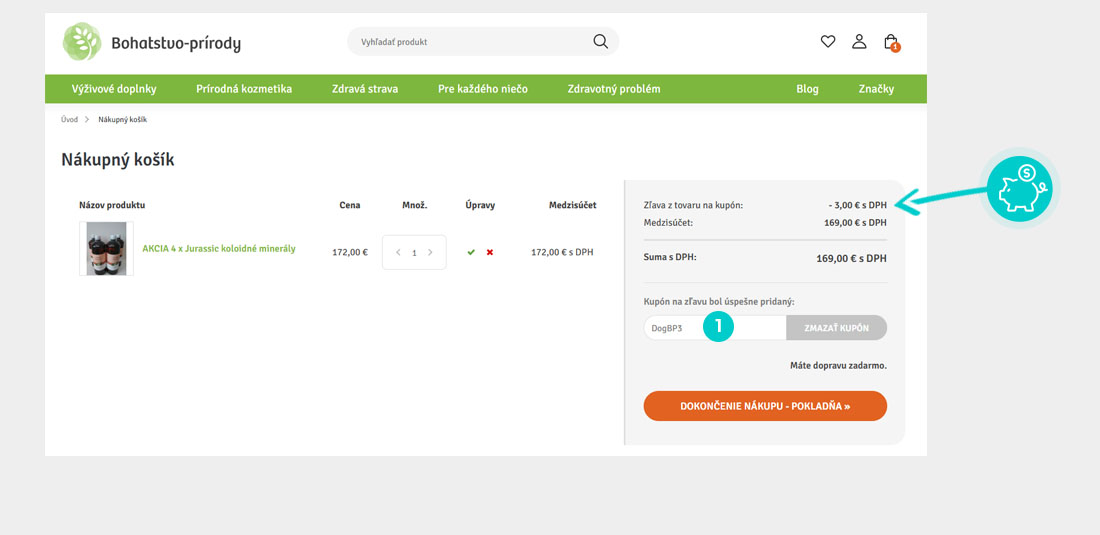This screenshot has width=1100, height=535.
Task: Click the Bohatstvo-prírody leaf logo
Action: coord(82,42)
